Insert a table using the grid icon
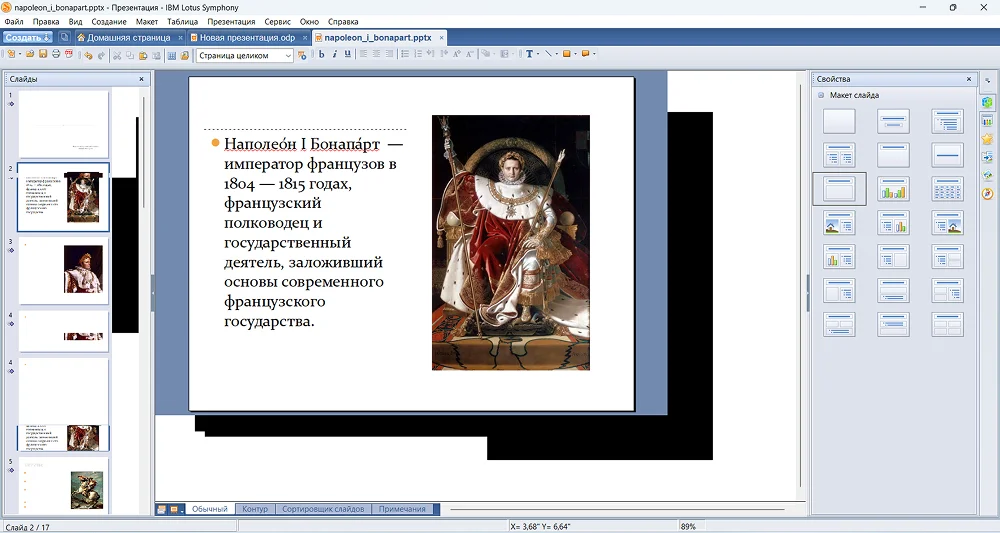Screen dimensions: 1000x533 click(171, 55)
